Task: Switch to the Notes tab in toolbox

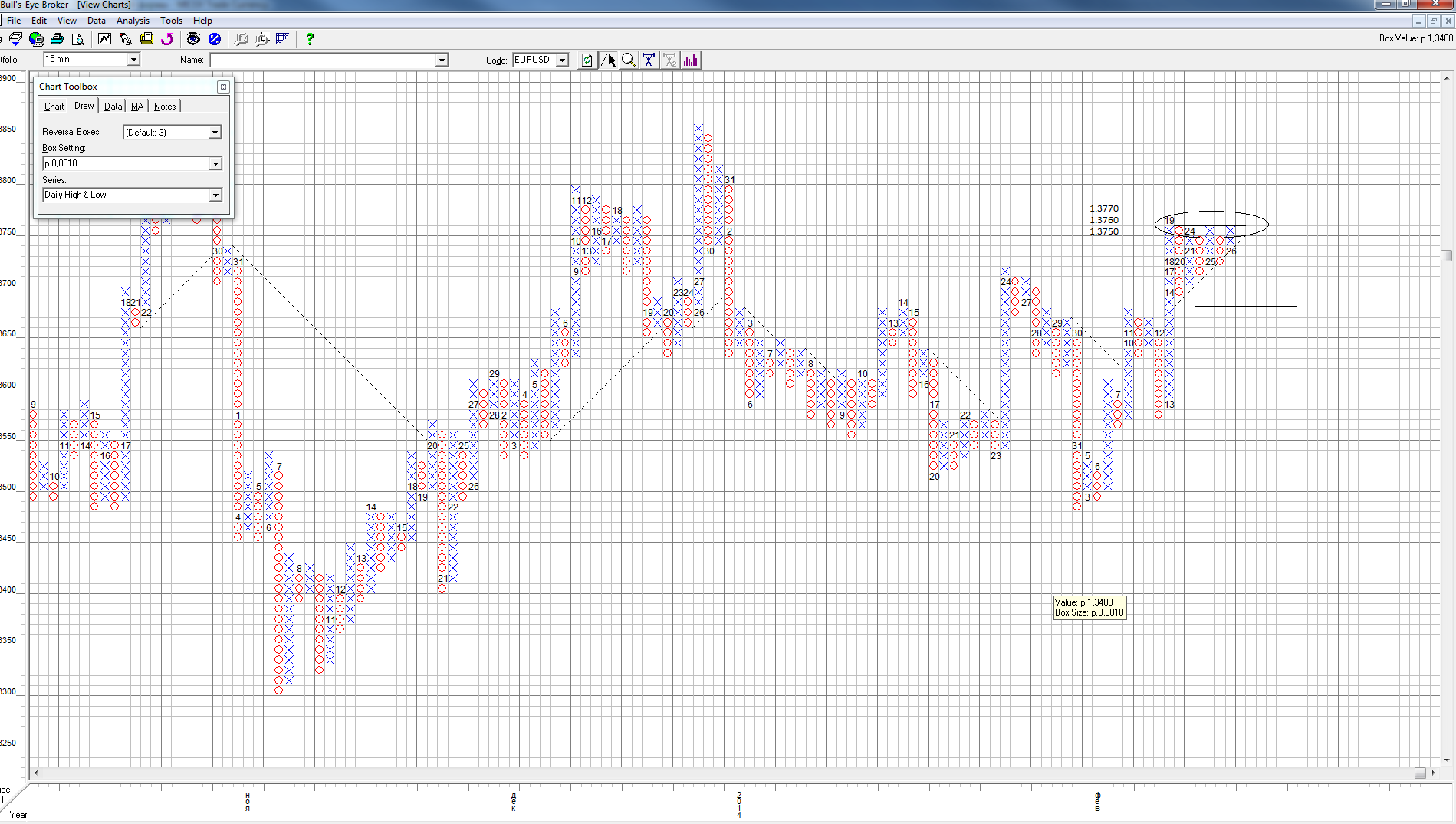Action: click(165, 107)
